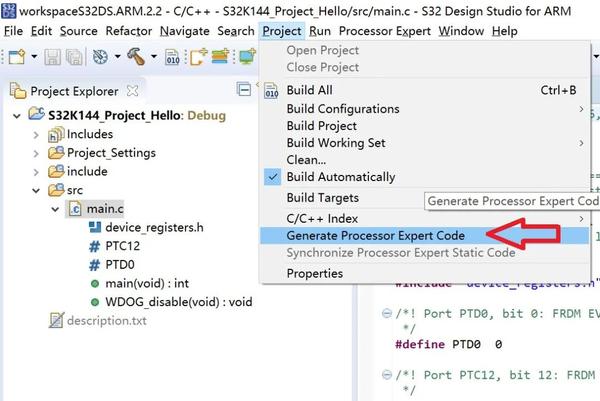600x401 pixels.
Task: Click the Save toolbar icon
Action: [50, 58]
